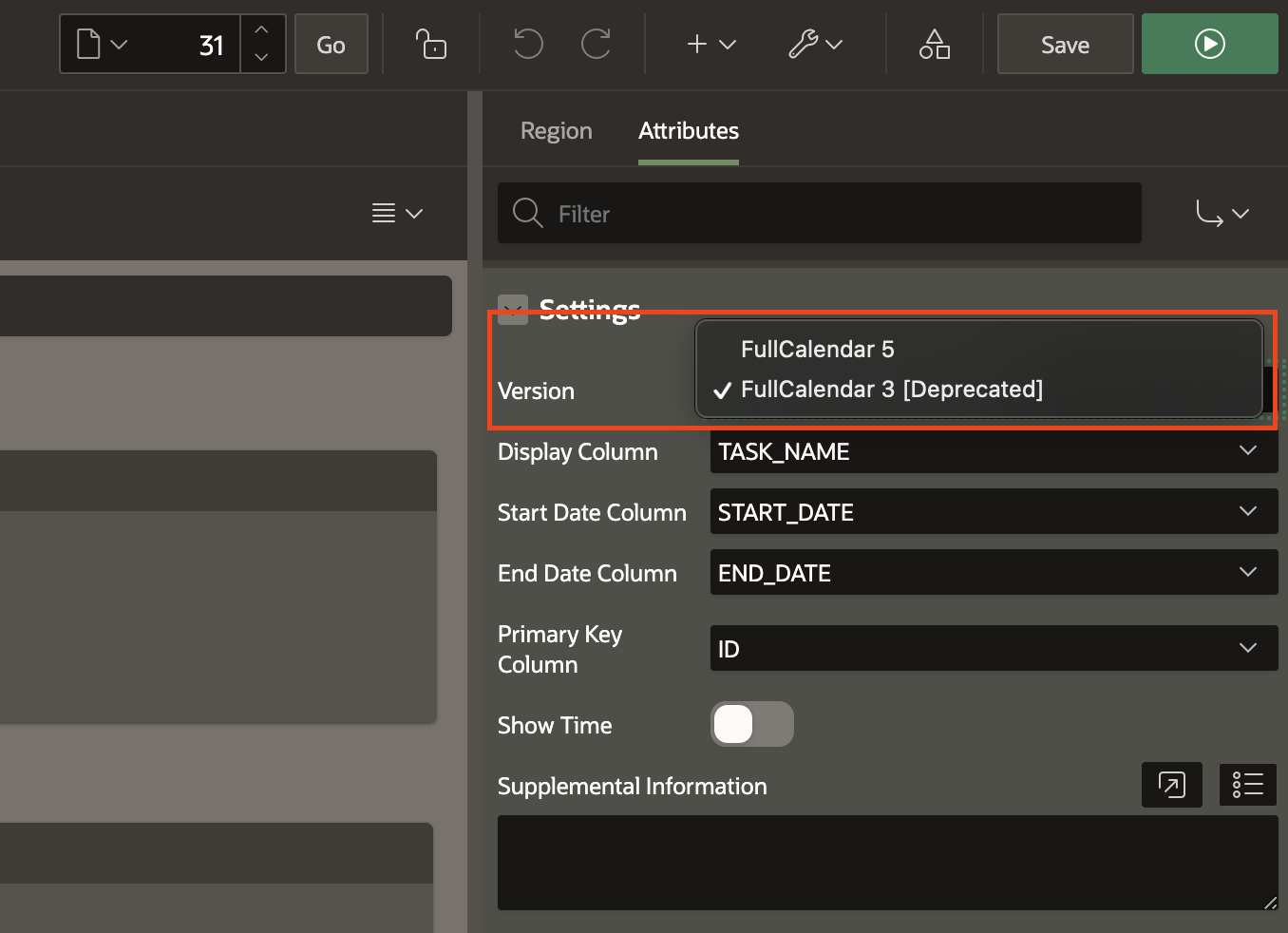Increment the page number stepper up

(x=262, y=30)
